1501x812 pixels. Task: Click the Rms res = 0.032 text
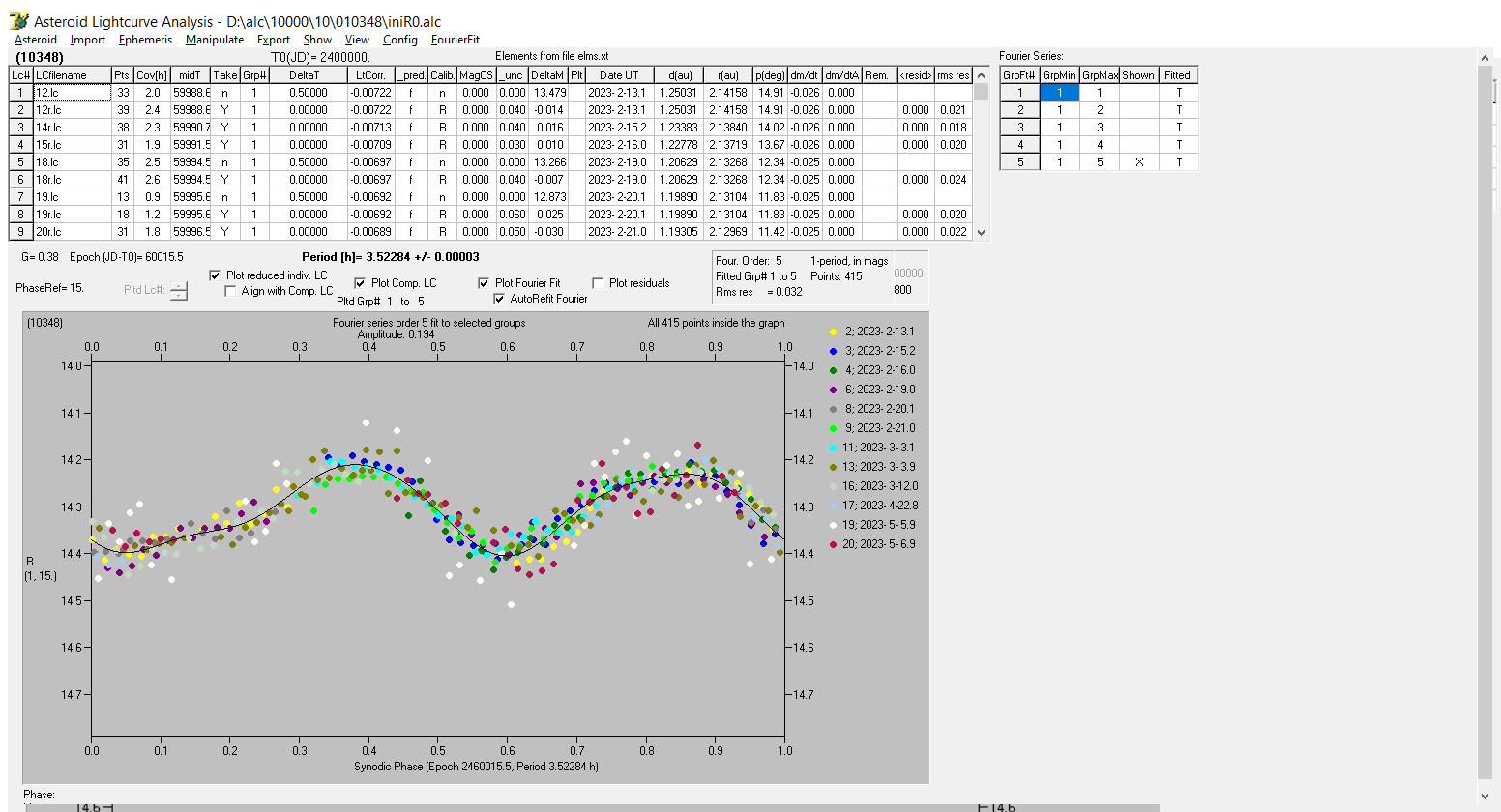click(759, 292)
